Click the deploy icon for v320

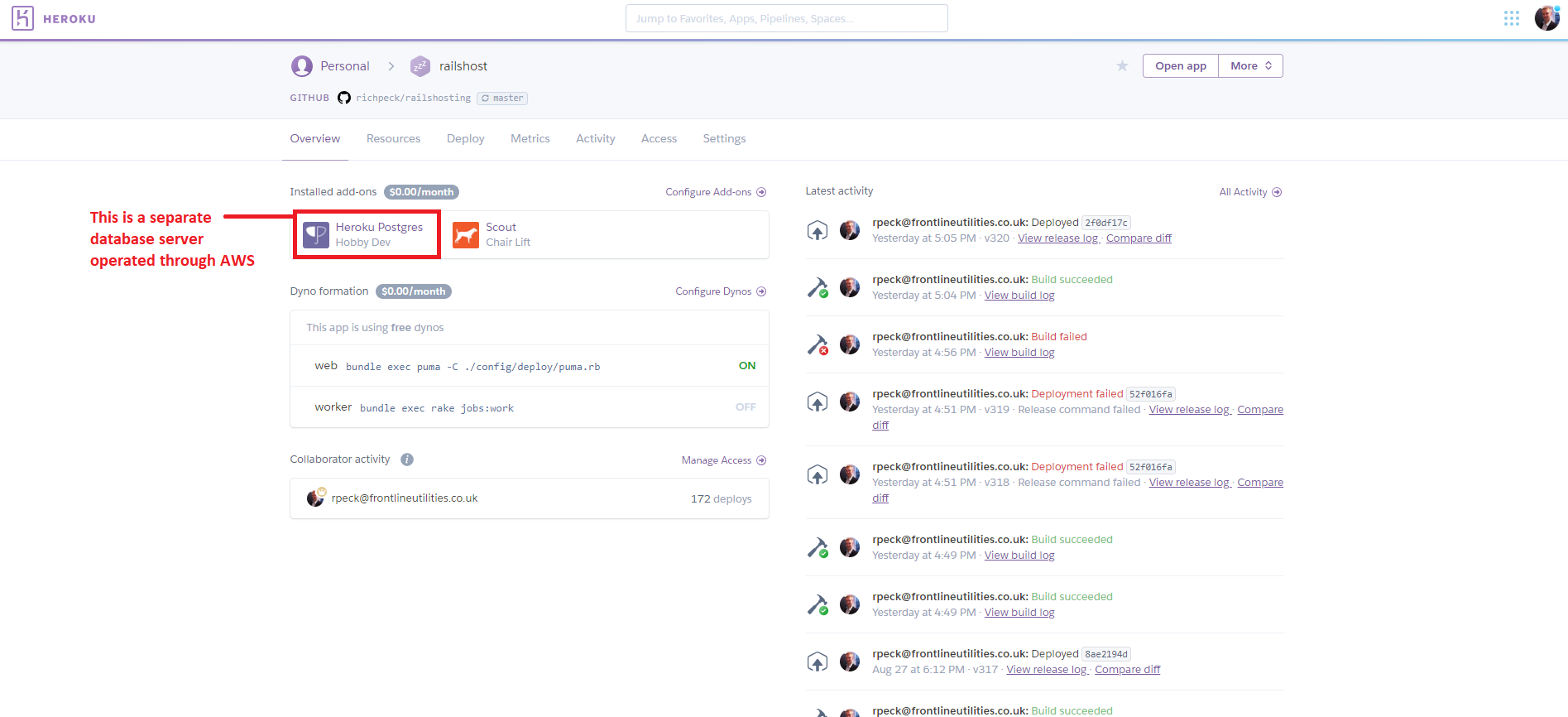(818, 230)
